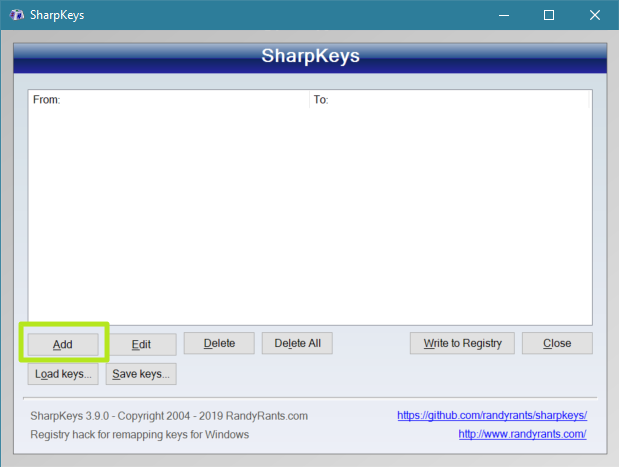The image size is (619, 467).
Task: Click the 'Registry hack for remapping keys' text
Action: click(x=140, y=434)
